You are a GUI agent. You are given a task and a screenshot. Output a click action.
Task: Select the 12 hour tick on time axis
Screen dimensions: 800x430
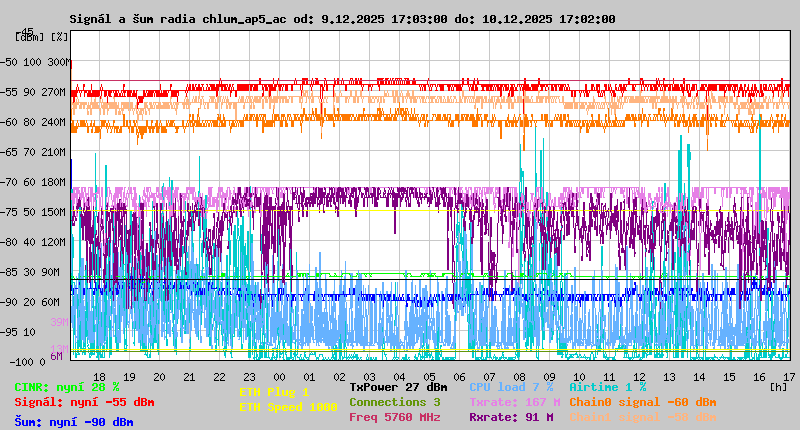click(640, 376)
